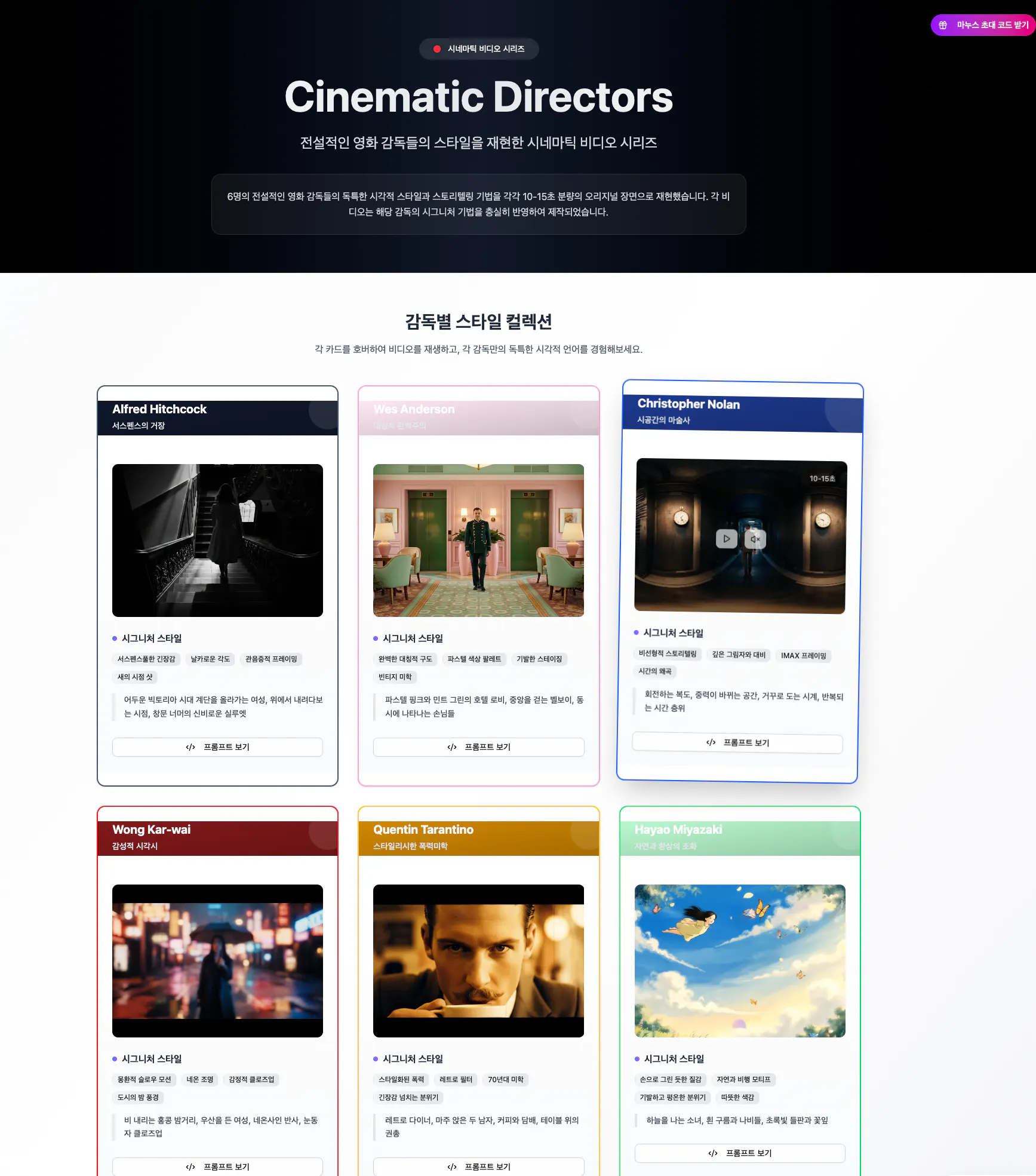Click the Alfred Hitchcock staircase video thumbnail
1036x1176 pixels.
tap(217, 541)
